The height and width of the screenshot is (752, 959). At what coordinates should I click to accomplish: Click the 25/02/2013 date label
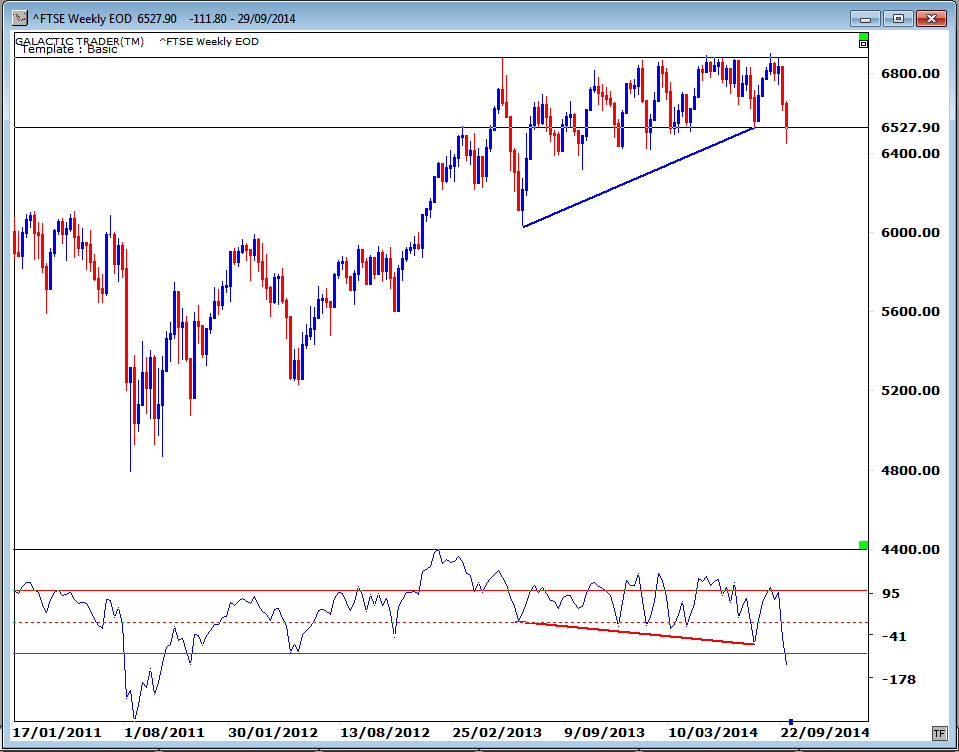[497, 732]
